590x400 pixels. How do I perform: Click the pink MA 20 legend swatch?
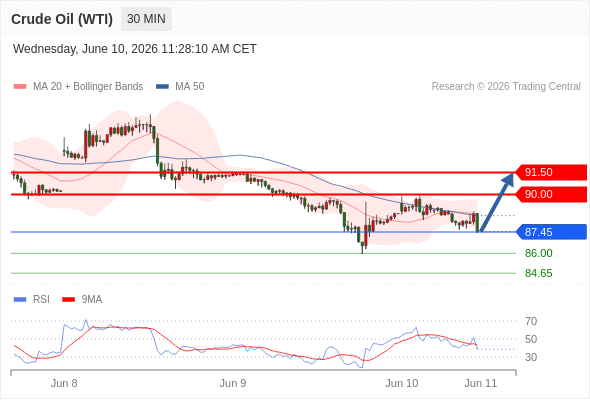20,87
